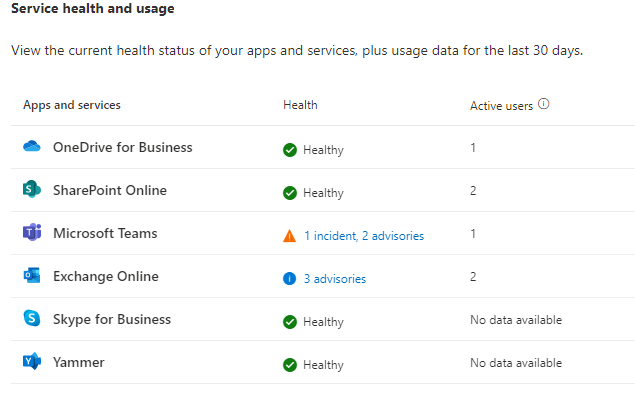Open the 1 incident, 2 advisories link
The width and height of the screenshot is (635, 403).
coord(364,236)
